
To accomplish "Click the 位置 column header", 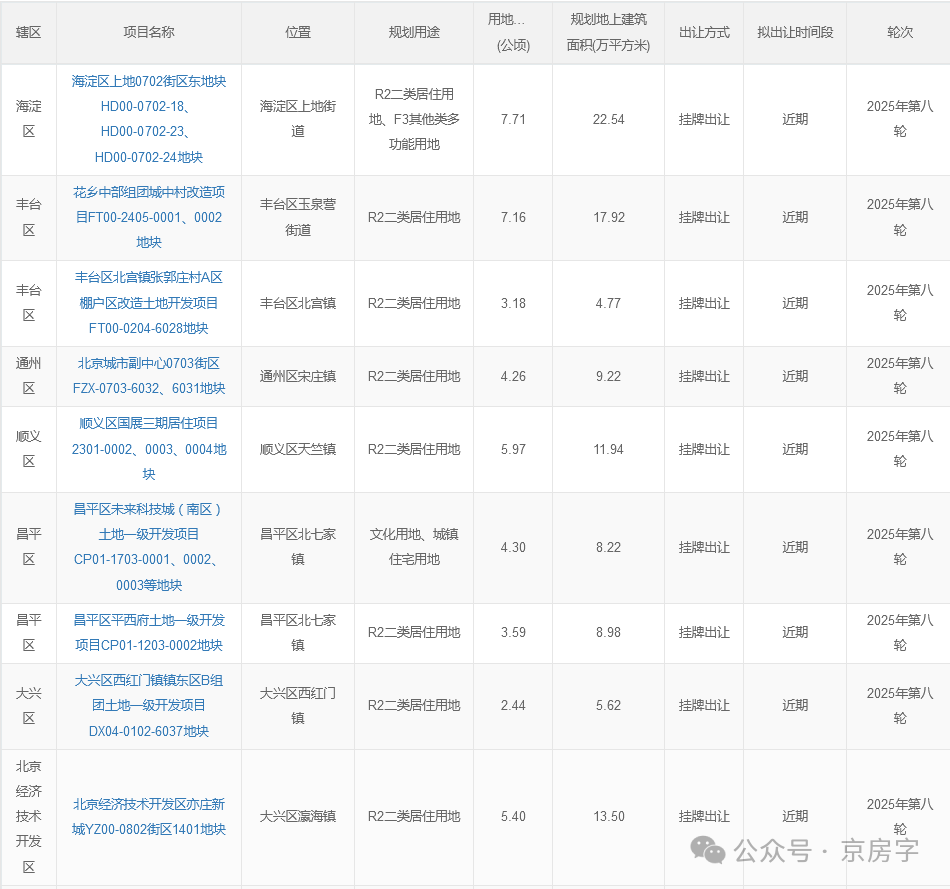I will [x=297, y=32].
